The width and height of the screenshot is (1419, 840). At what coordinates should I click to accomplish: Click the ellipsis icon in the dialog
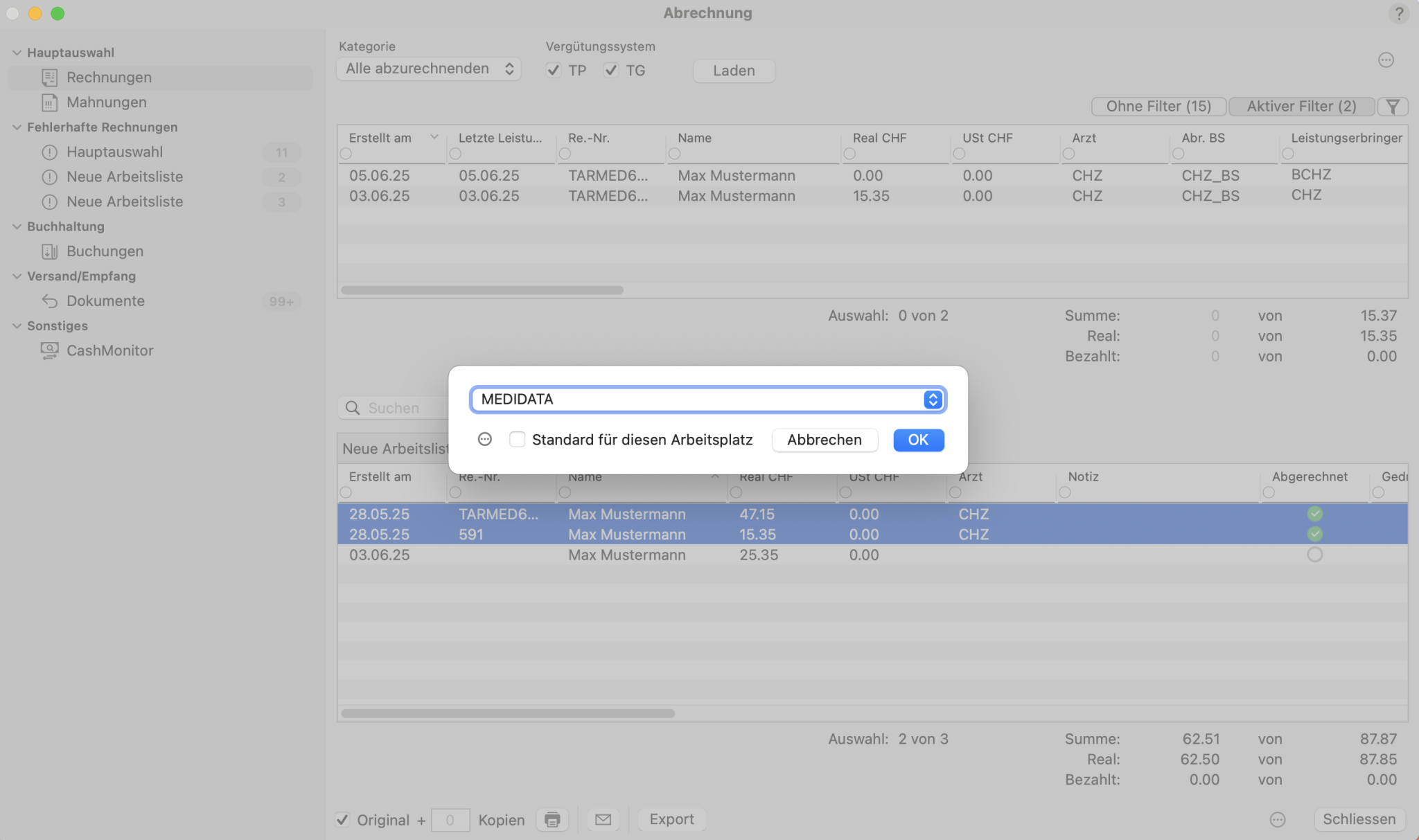tap(485, 440)
